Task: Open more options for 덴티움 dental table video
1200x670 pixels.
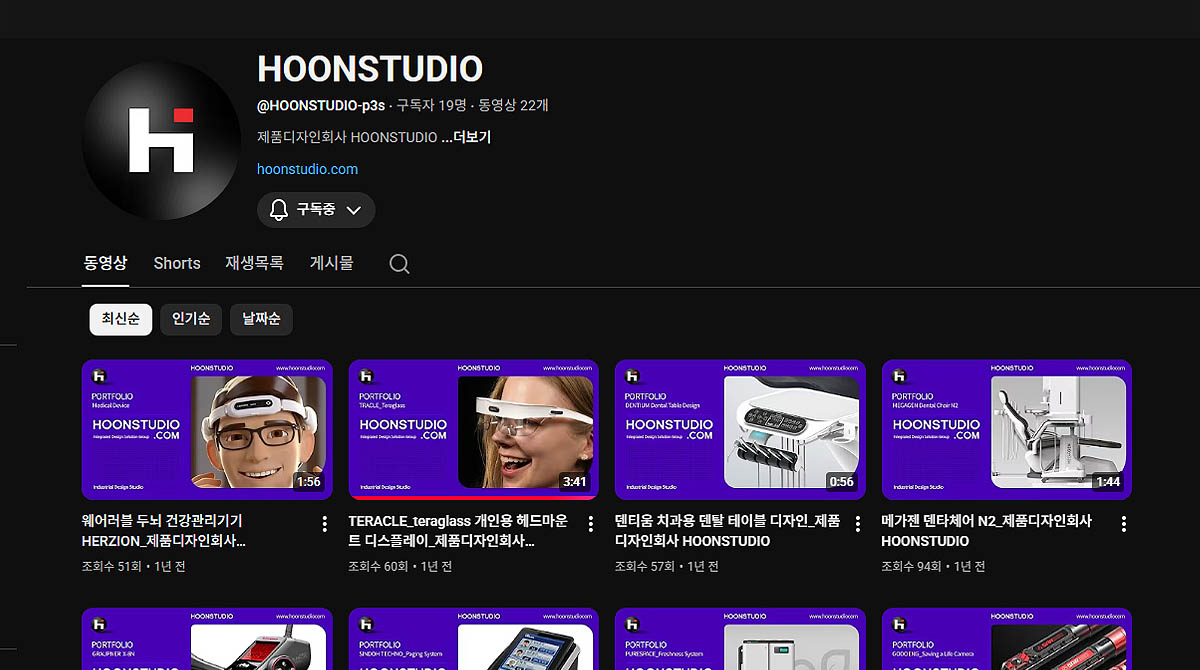Action: click(x=858, y=524)
